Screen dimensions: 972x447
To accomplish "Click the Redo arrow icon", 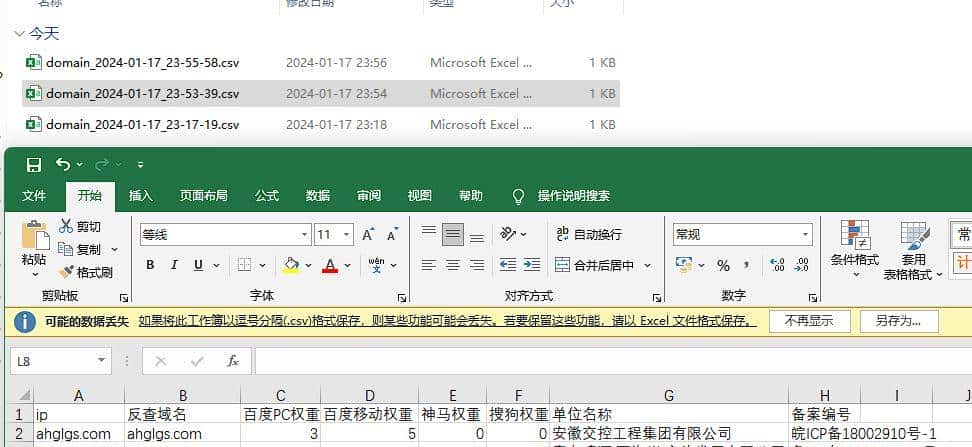I will tap(102, 164).
